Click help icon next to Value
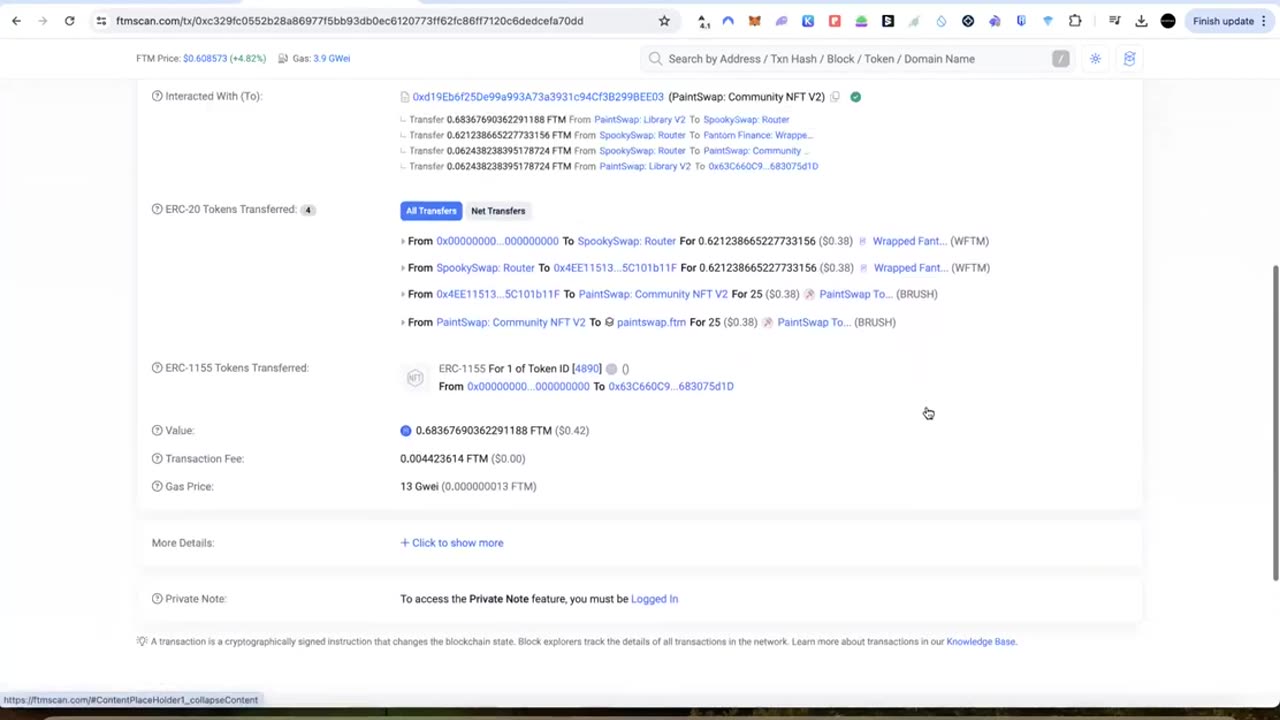 click(x=157, y=430)
